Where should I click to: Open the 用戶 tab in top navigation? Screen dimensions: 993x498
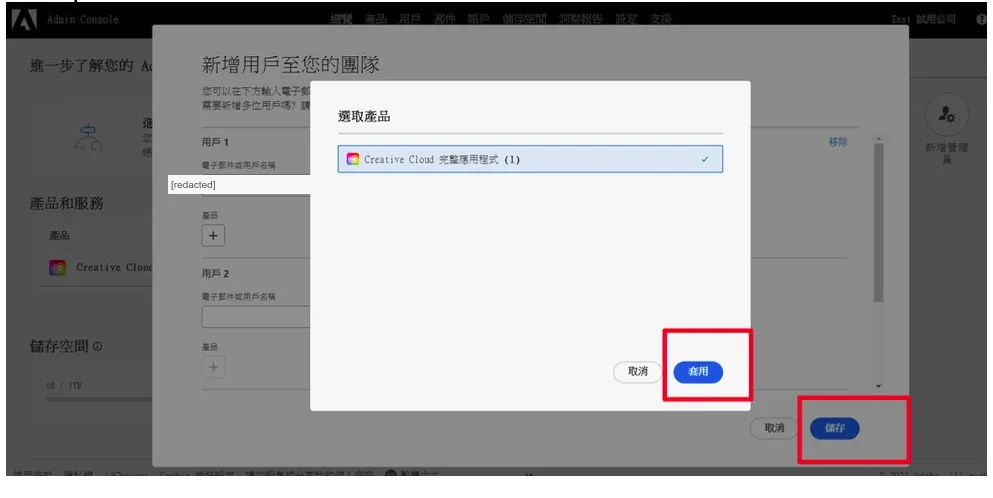point(410,19)
